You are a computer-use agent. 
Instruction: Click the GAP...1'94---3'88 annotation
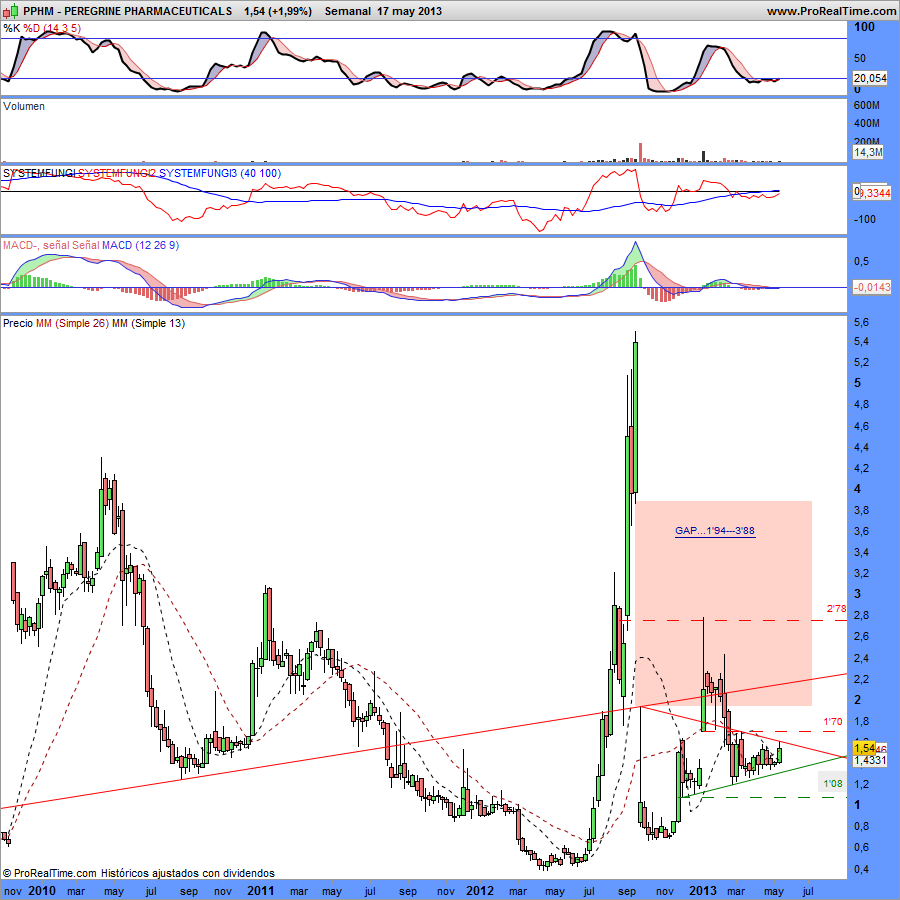coord(715,531)
